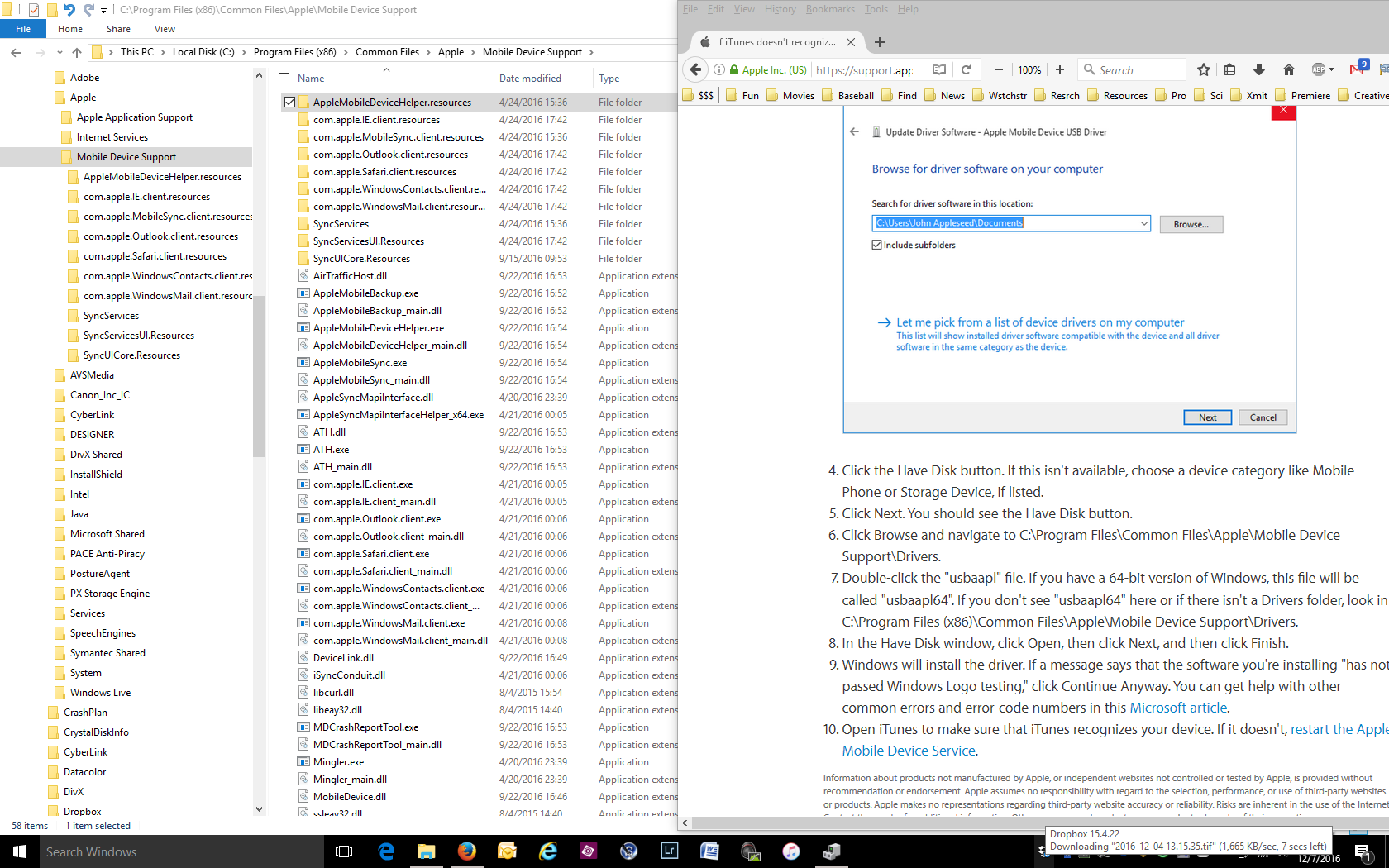Open the Firefox downloads arrow
This screenshot has height=868, width=1389.
pos(1259,69)
